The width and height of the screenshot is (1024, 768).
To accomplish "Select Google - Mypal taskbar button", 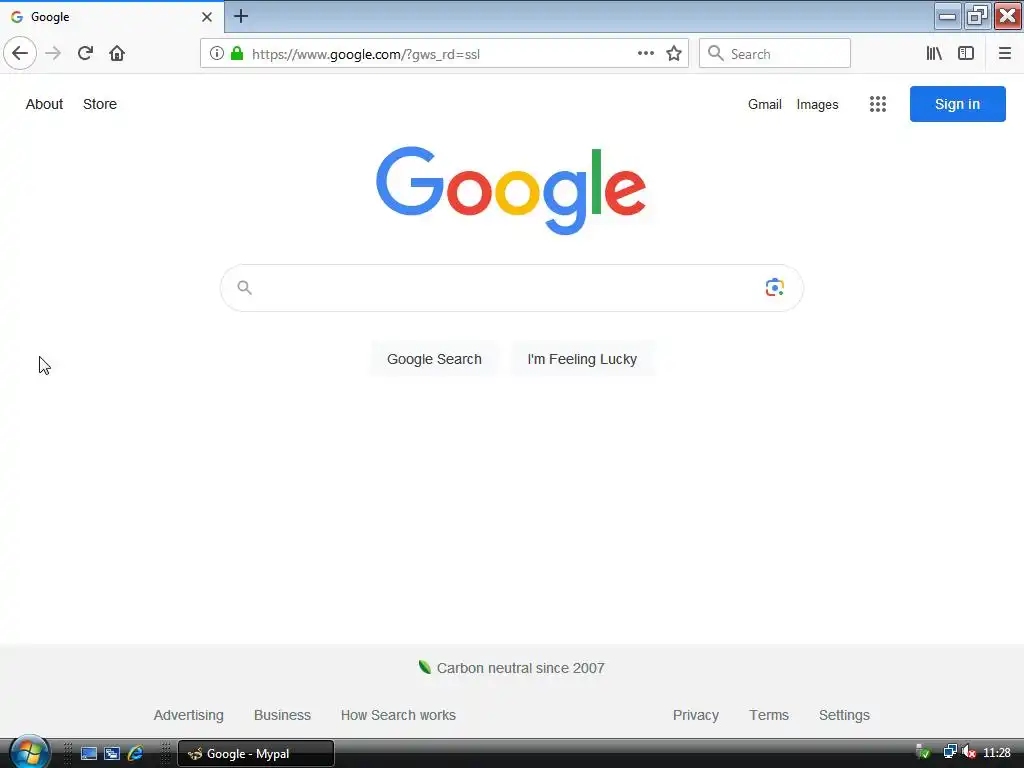I will 256,754.
